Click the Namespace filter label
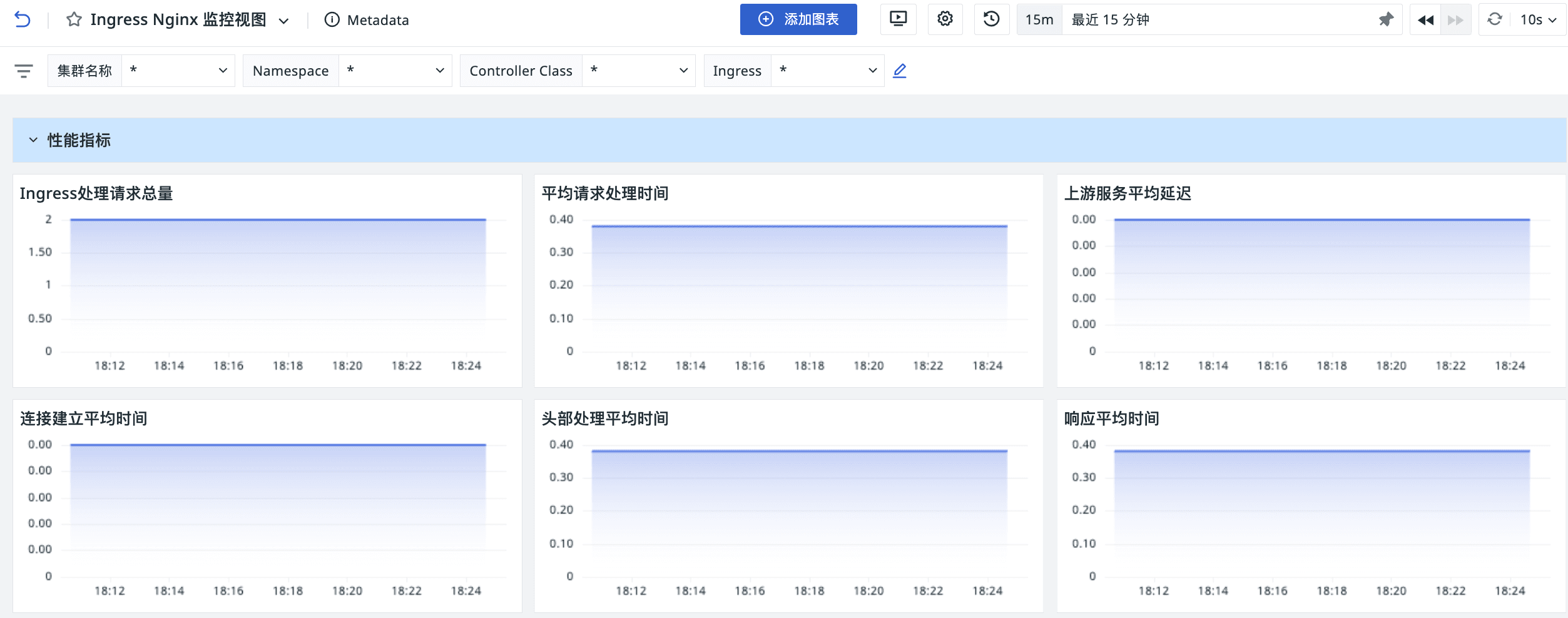This screenshot has width=1568, height=618. (291, 71)
